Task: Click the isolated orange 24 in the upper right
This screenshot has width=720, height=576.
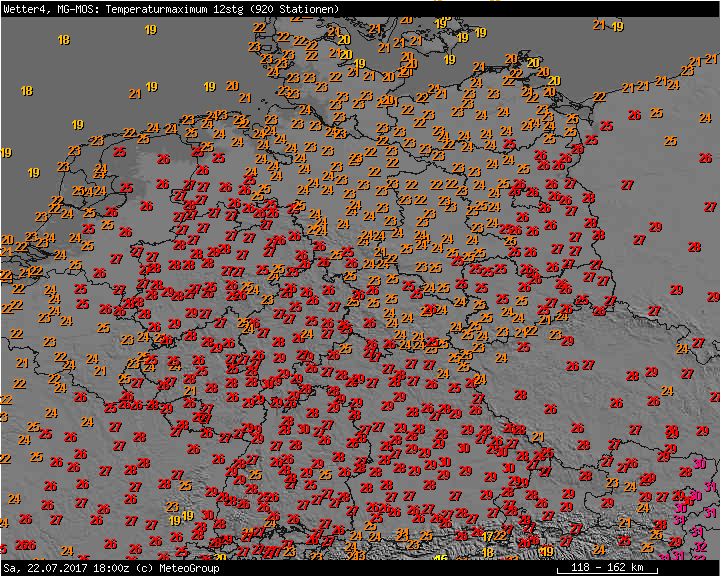Action: tap(706, 118)
